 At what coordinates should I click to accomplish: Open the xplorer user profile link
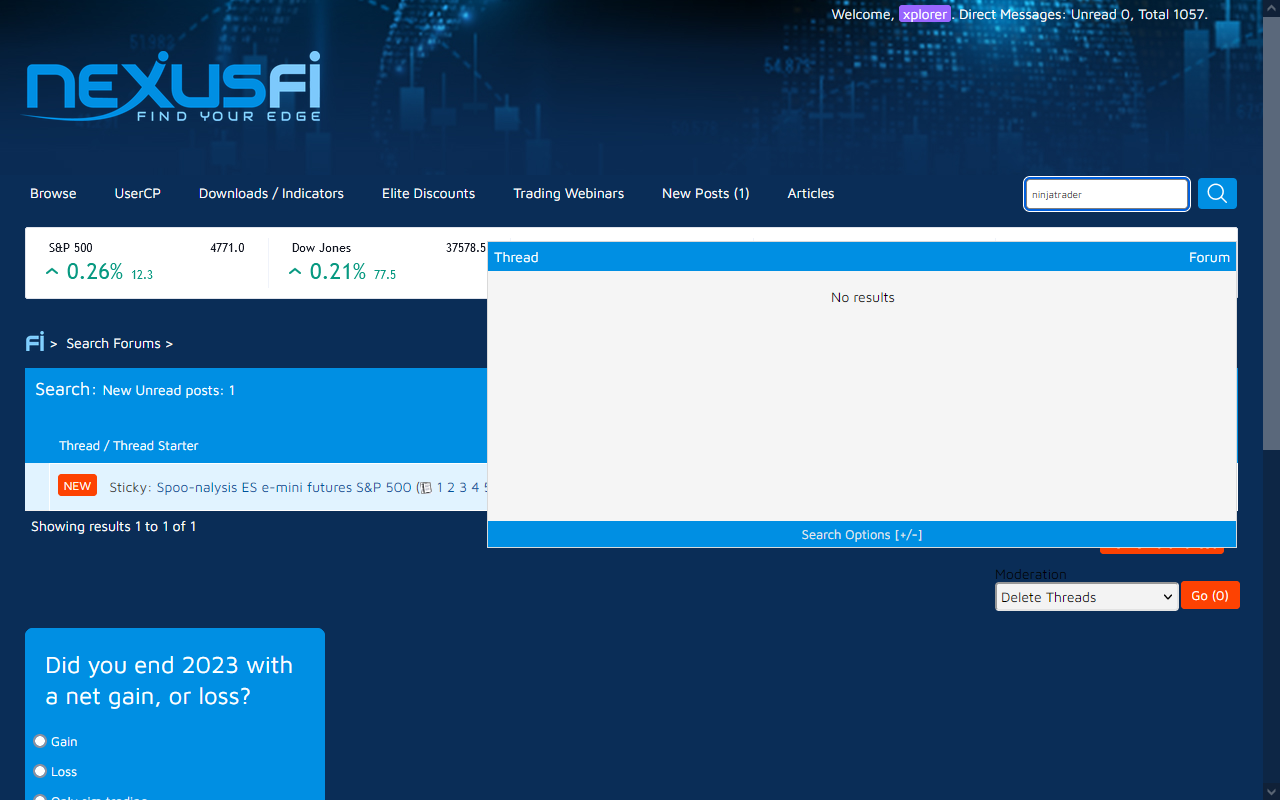924,14
